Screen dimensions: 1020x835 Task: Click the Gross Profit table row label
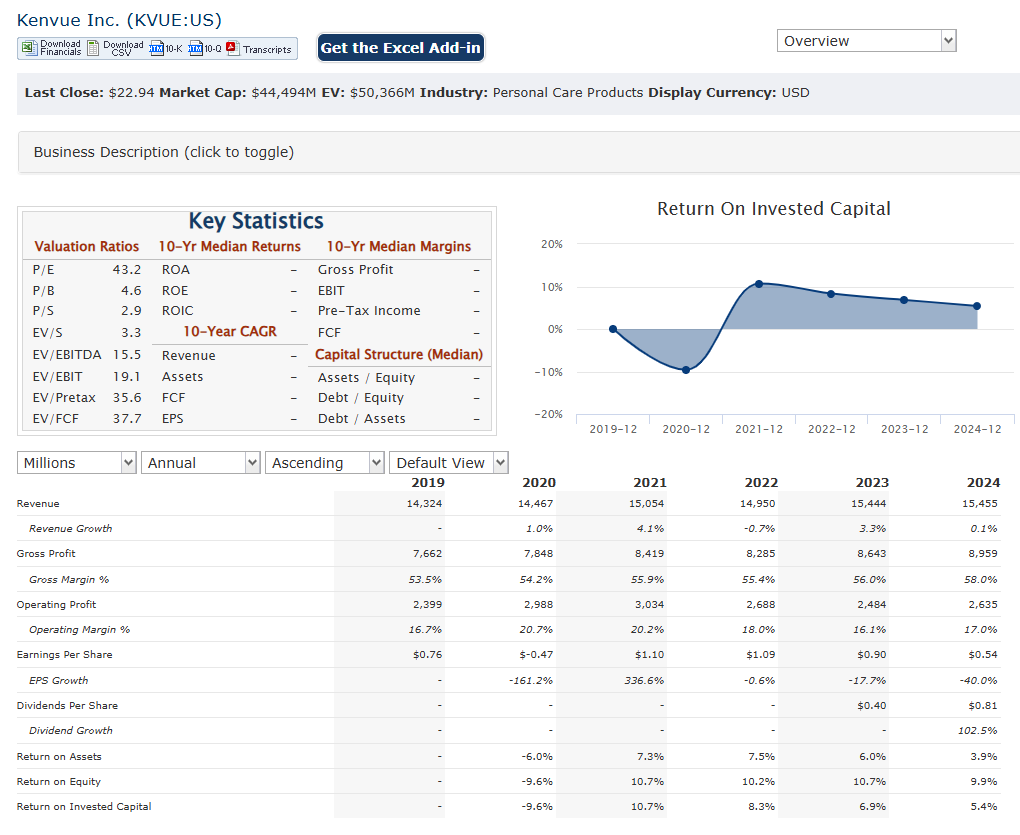pyautogui.click(x=46, y=554)
